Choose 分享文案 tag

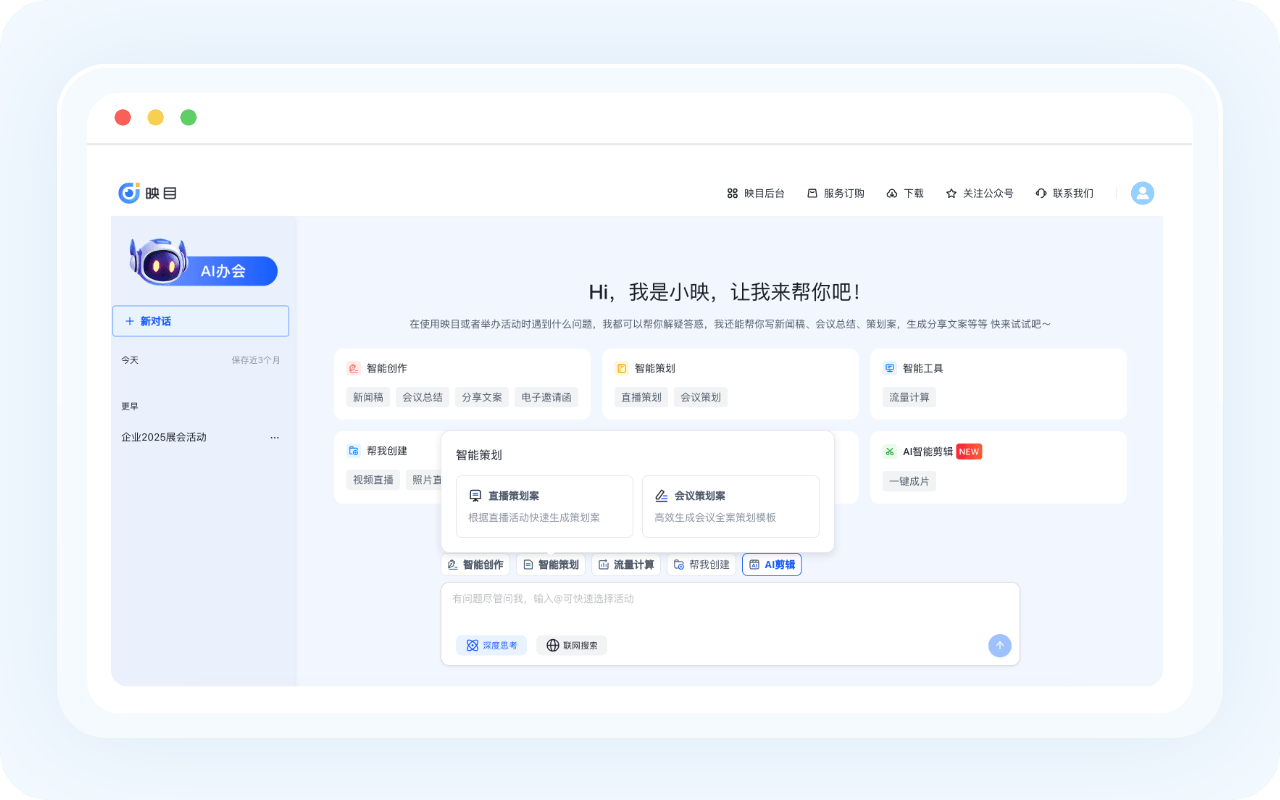point(482,397)
